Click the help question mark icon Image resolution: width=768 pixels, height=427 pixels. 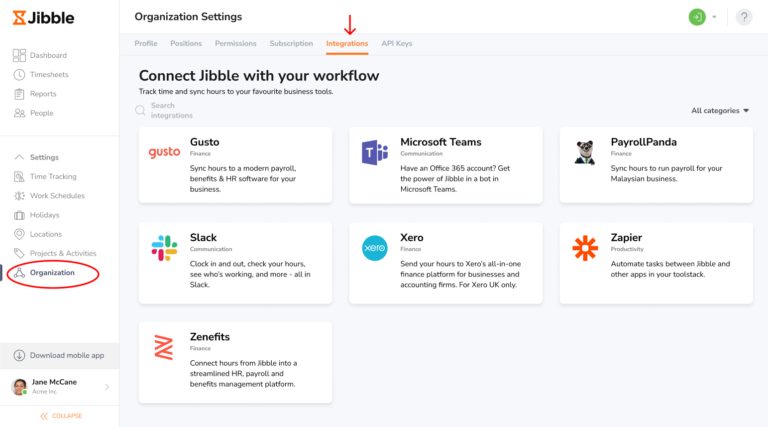click(x=744, y=17)
